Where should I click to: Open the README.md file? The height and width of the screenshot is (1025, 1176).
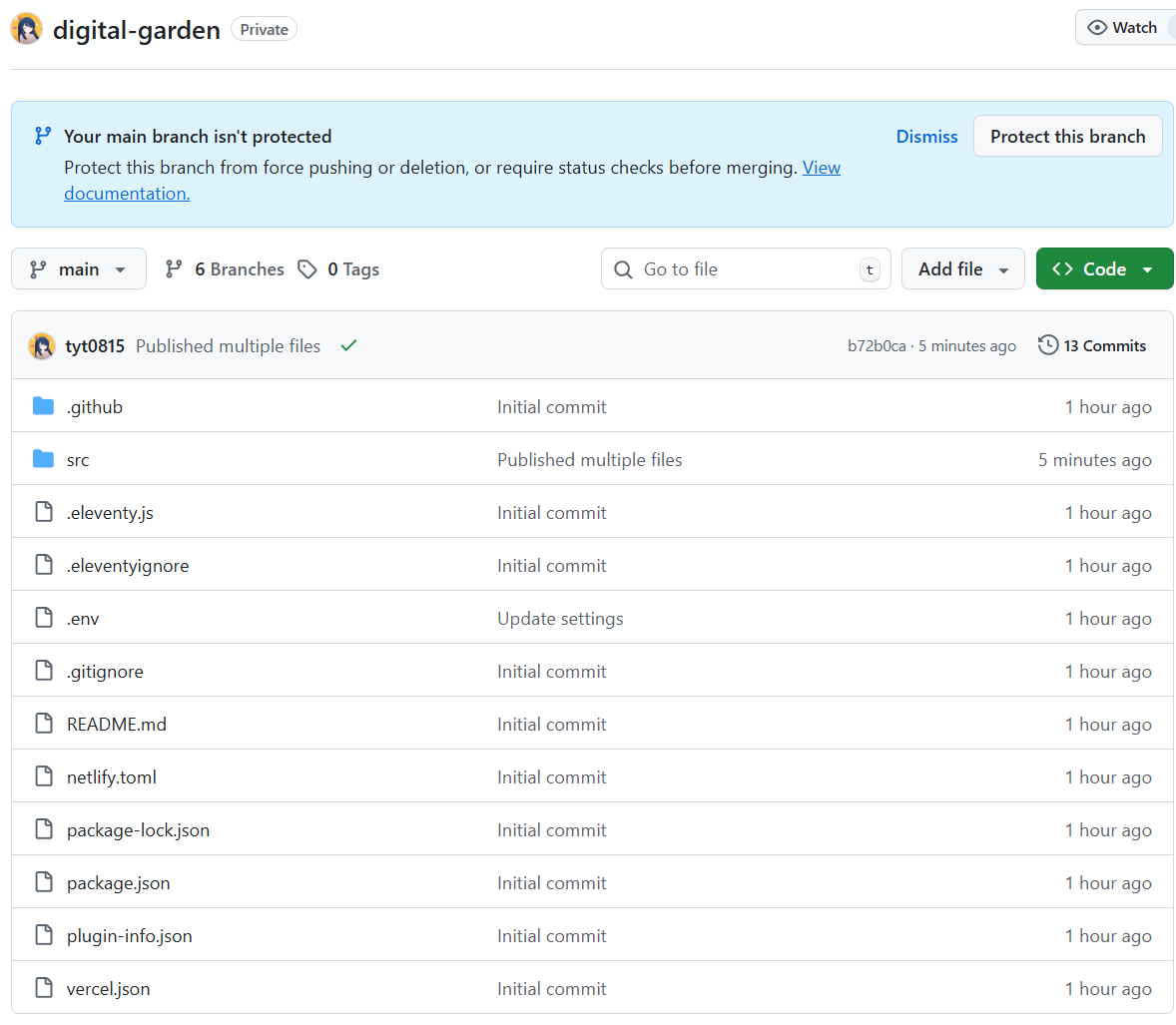pos(117,725)
